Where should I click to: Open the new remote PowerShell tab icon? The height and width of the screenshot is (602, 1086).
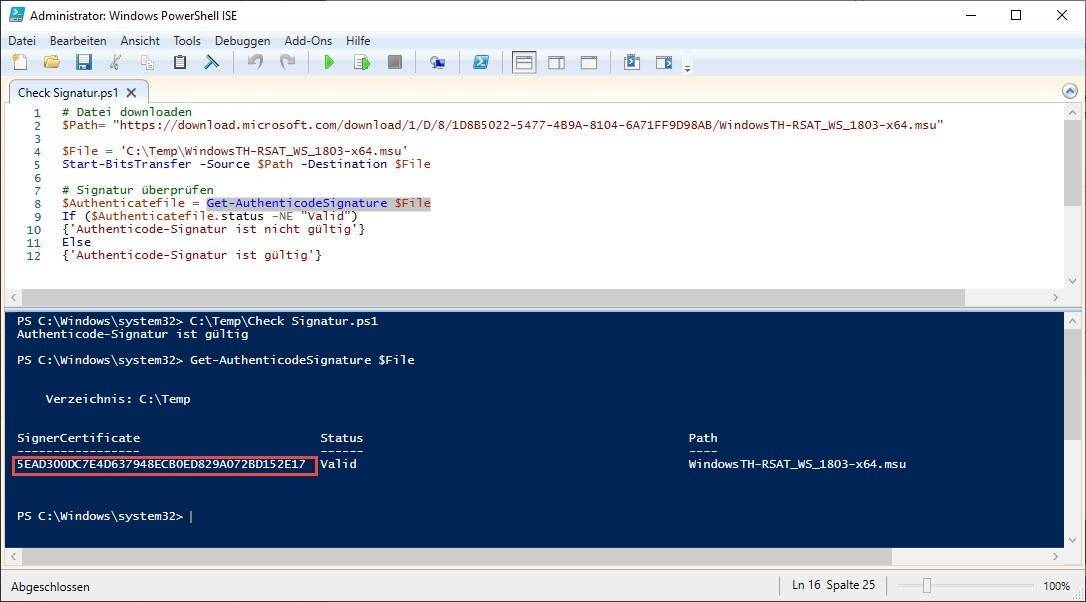[437, 62]
